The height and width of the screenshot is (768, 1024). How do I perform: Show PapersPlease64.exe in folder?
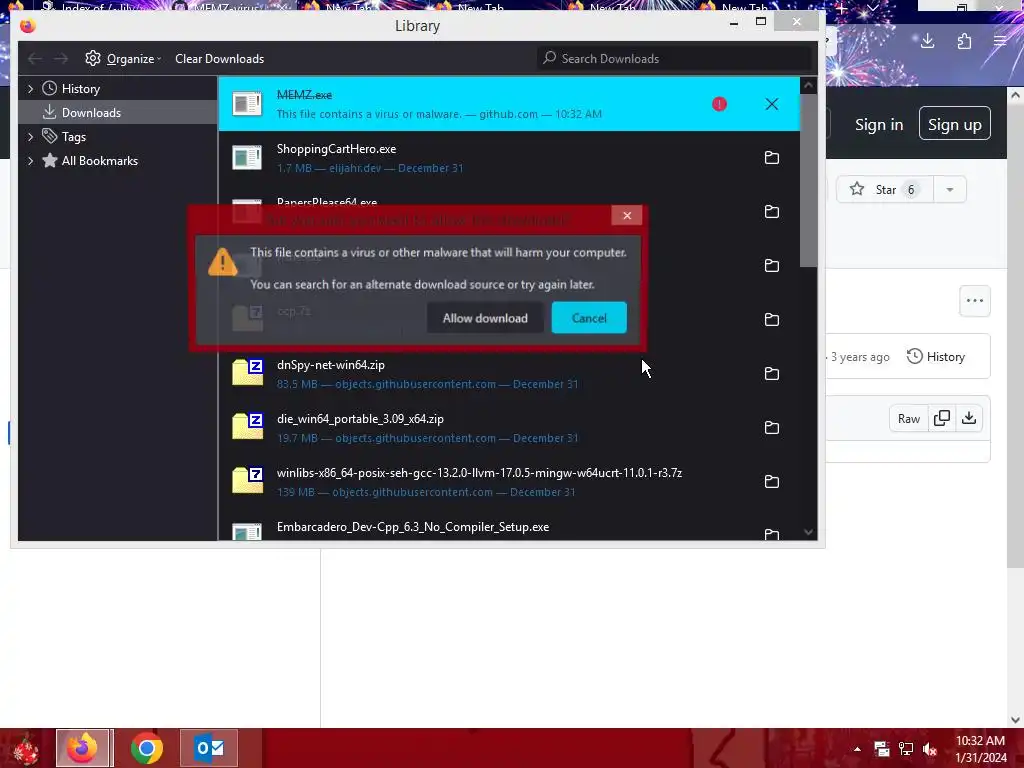(771, 212)
